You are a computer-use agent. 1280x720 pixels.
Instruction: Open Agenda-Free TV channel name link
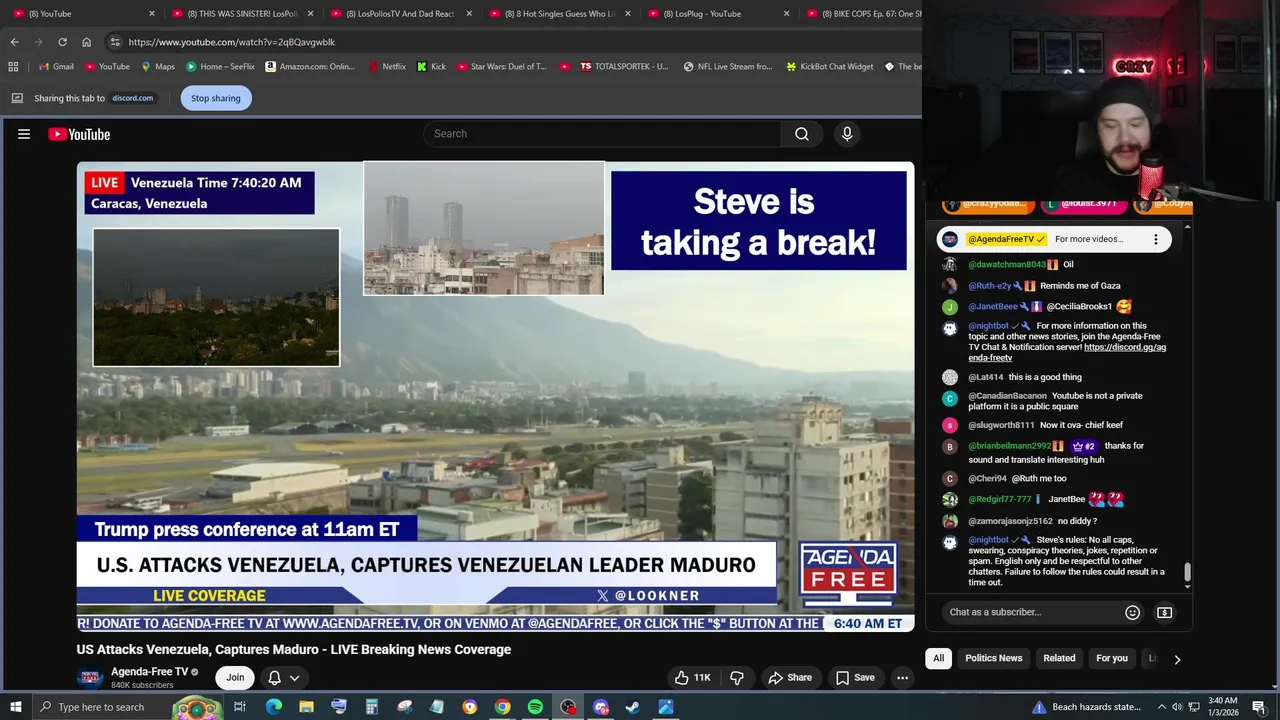[x=149, y=672]
